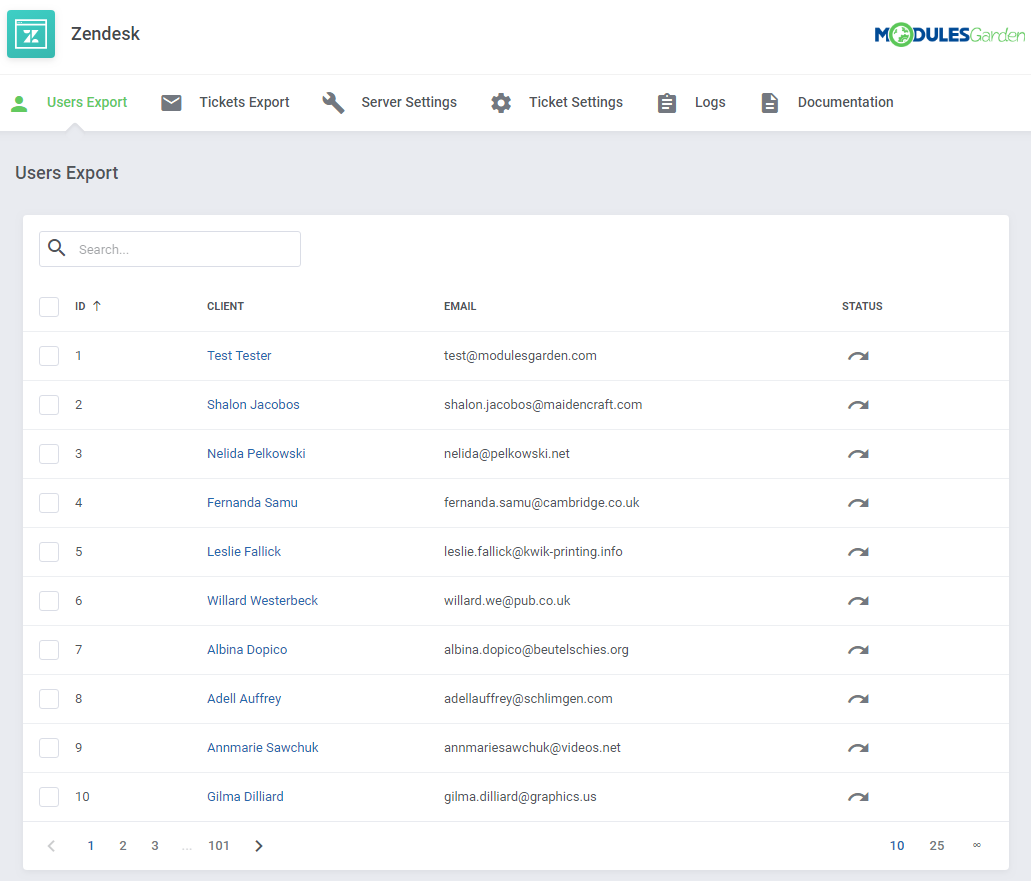The image size is (1031, 881).
Task: Open client Albina Dopico link
Action: pos(247,650)
